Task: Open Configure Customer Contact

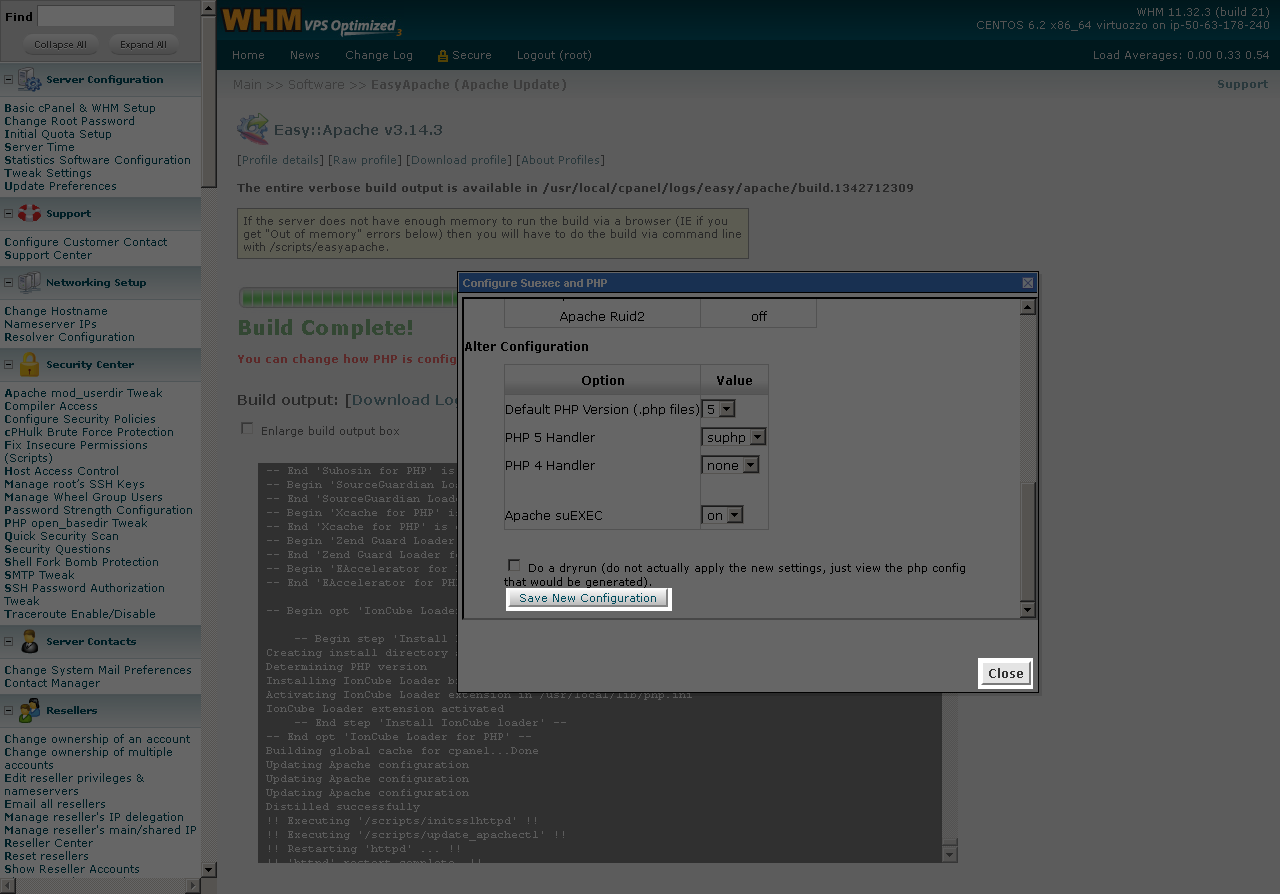Action: coord(86,242)
